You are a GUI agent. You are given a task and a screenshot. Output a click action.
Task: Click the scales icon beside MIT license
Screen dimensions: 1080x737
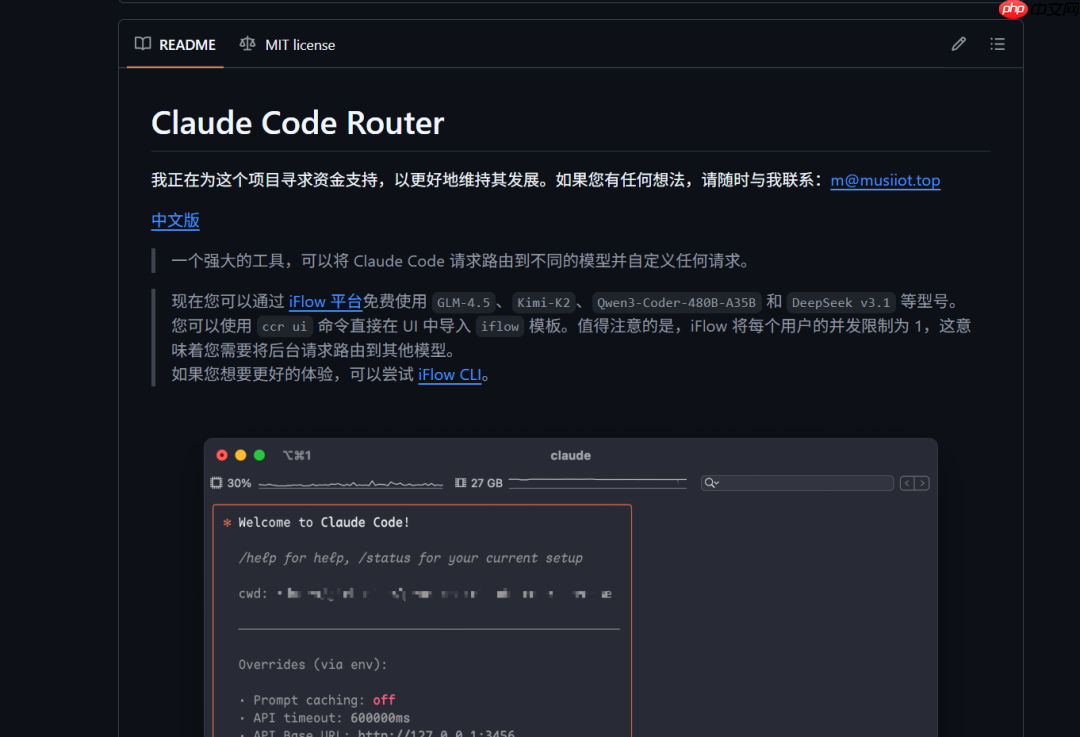(247, 44)
